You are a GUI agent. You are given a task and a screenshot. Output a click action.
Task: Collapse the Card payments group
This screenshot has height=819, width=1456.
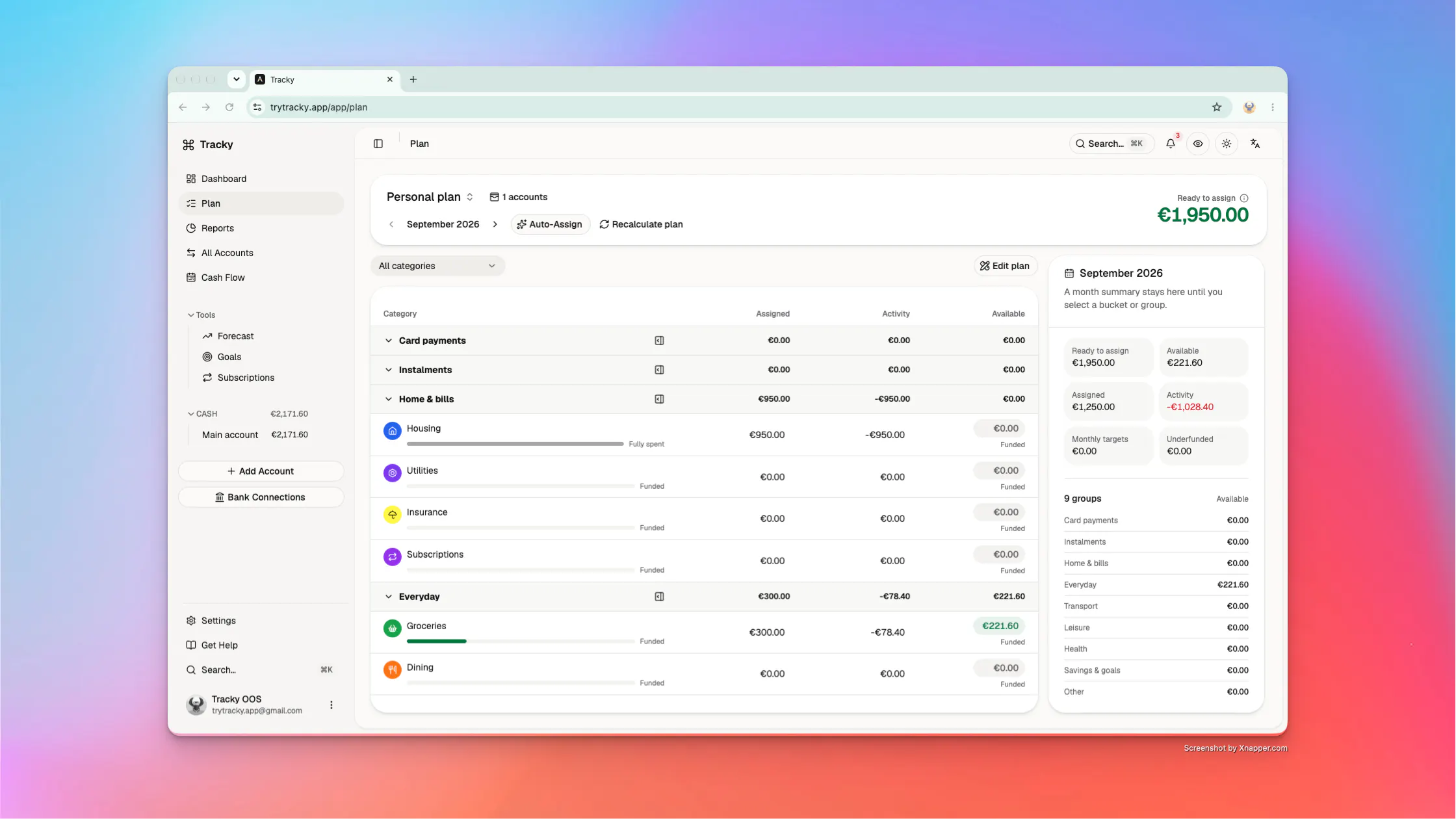[389, 341]
